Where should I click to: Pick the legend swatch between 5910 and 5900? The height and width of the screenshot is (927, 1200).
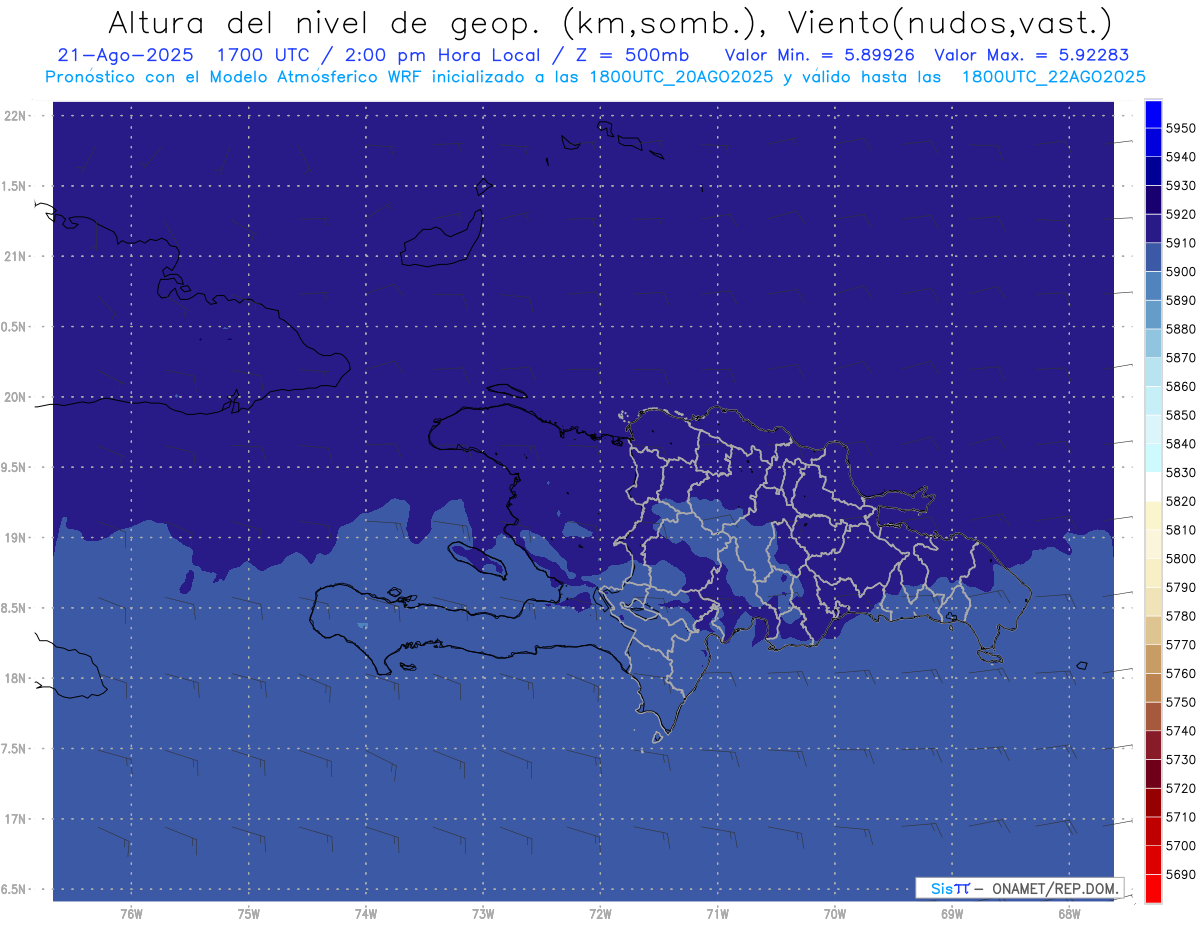(x=1153, y=257)
